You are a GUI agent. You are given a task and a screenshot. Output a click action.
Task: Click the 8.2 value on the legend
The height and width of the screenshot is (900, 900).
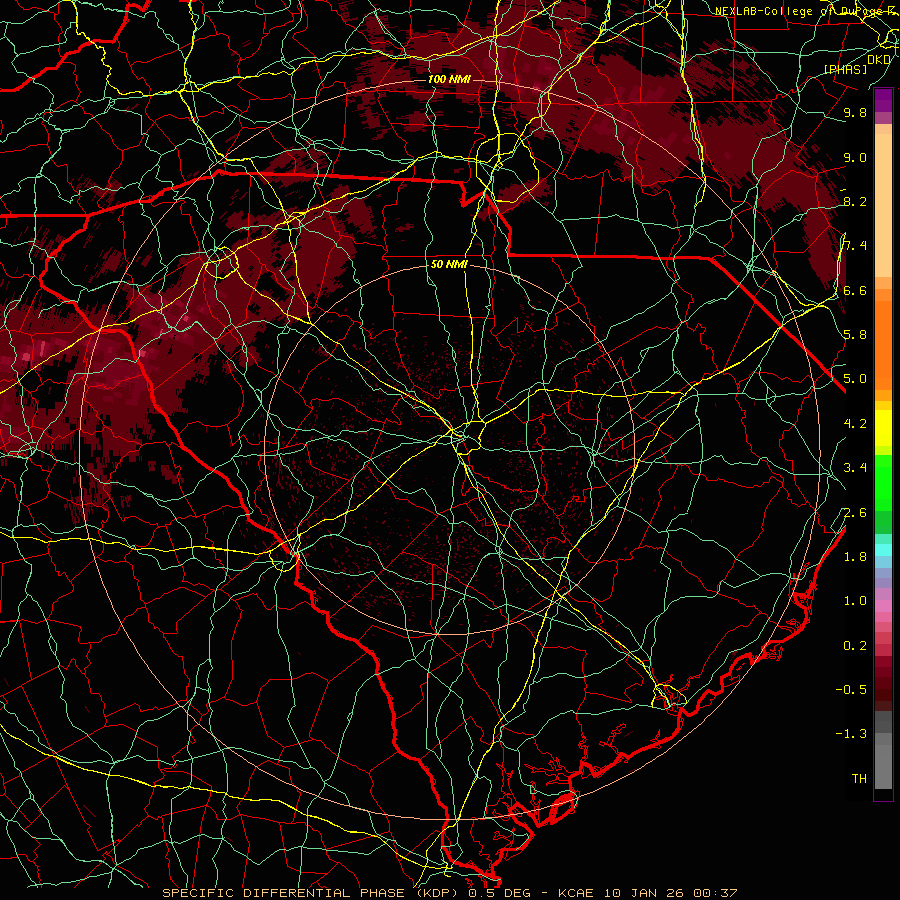[855, 202]
